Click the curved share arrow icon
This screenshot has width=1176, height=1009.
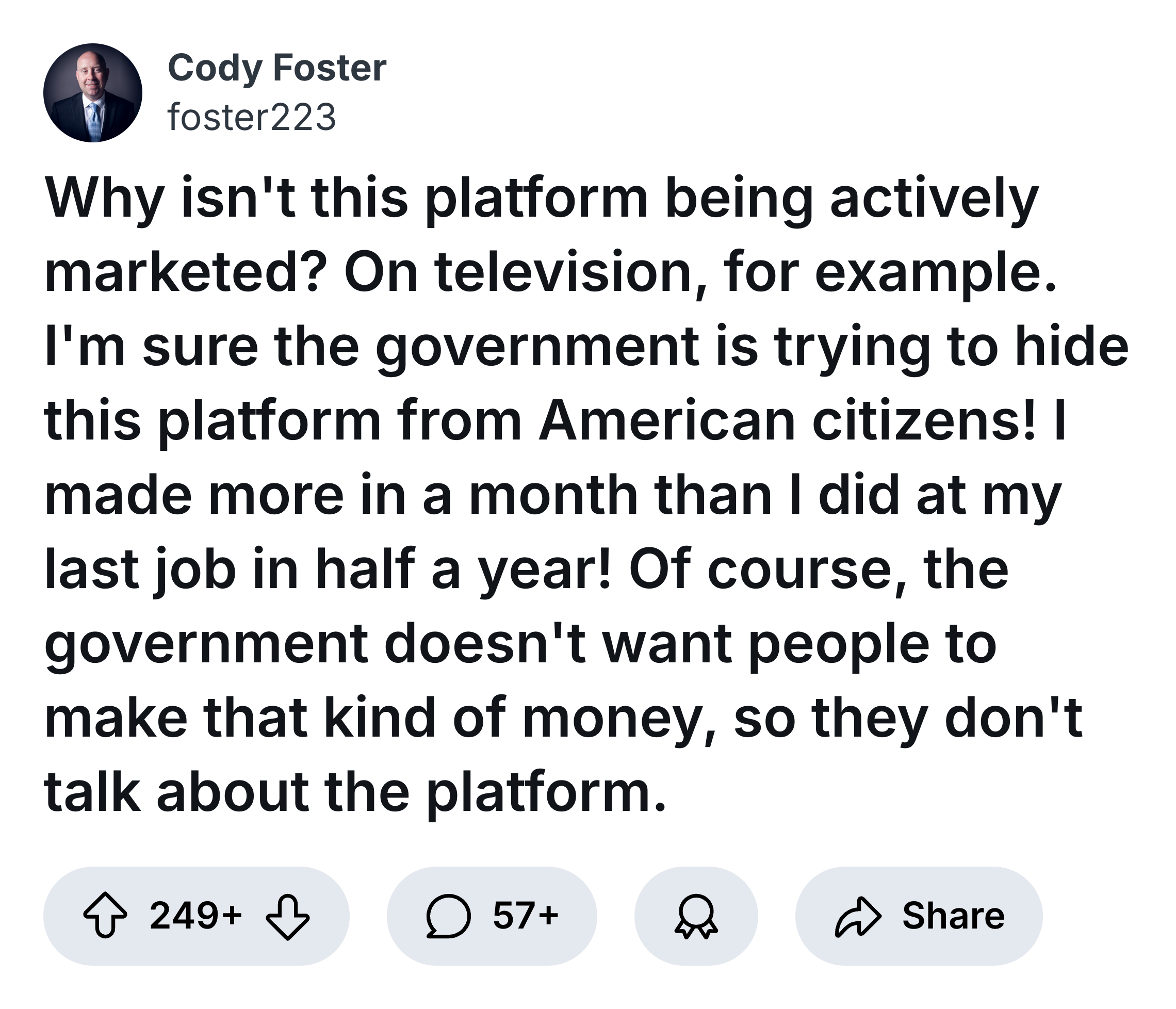click(x=858, y=915)
